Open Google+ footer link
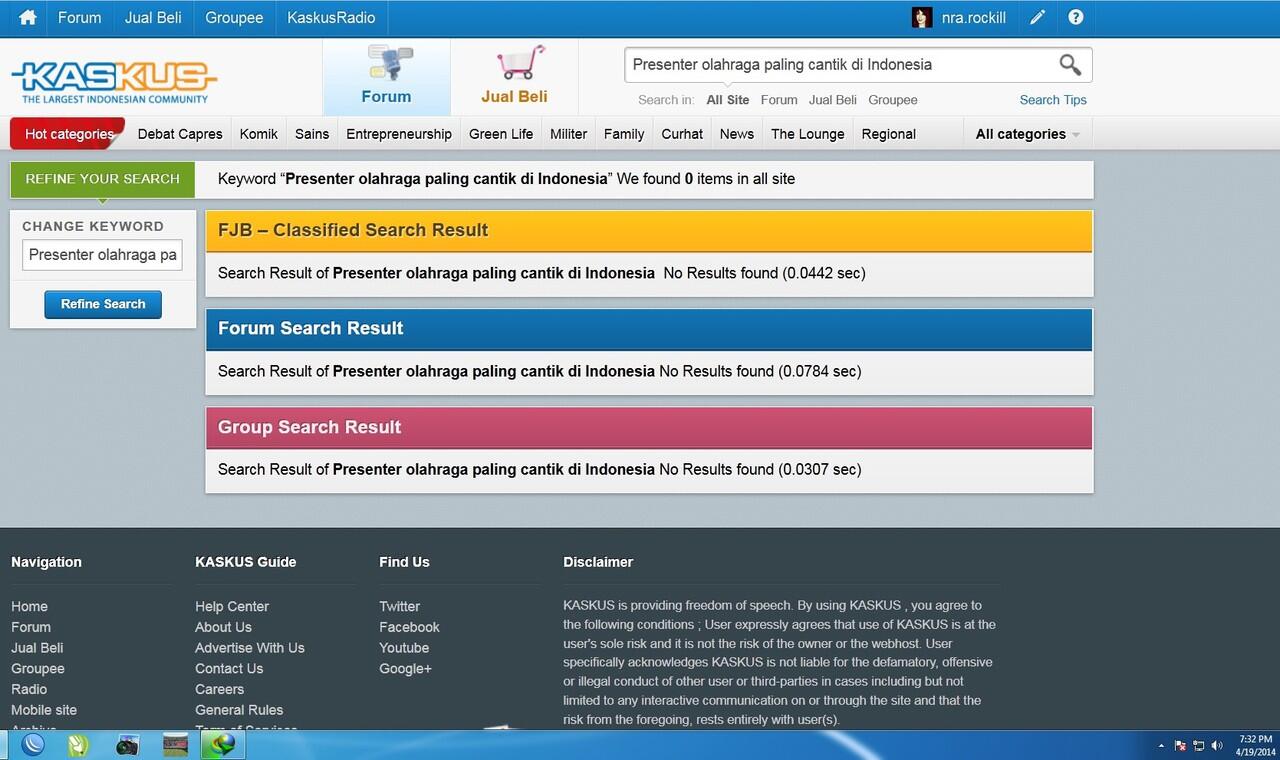The height and width of the screenshot is (760, 1280). tap(405, 668)
